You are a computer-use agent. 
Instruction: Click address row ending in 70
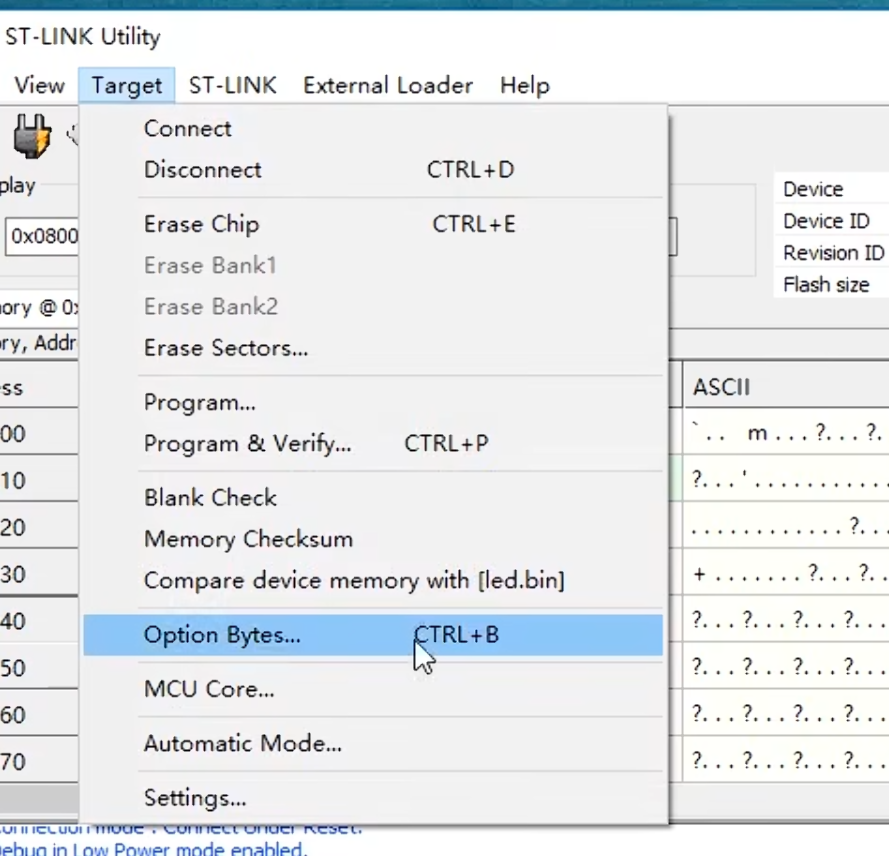point(39,761)
